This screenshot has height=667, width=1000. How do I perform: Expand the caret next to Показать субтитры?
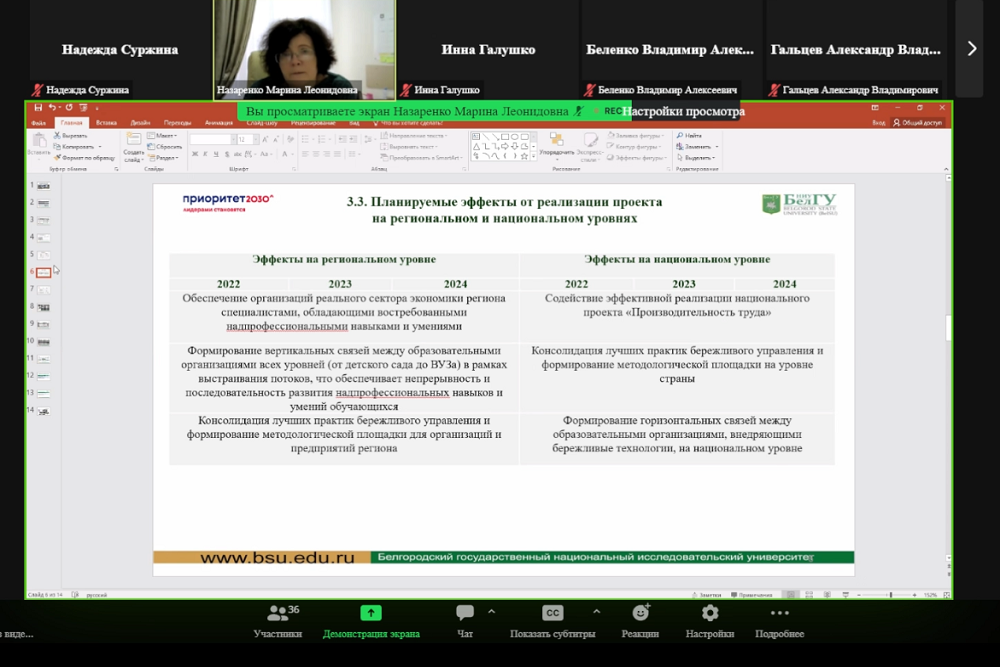coord(597,611)
